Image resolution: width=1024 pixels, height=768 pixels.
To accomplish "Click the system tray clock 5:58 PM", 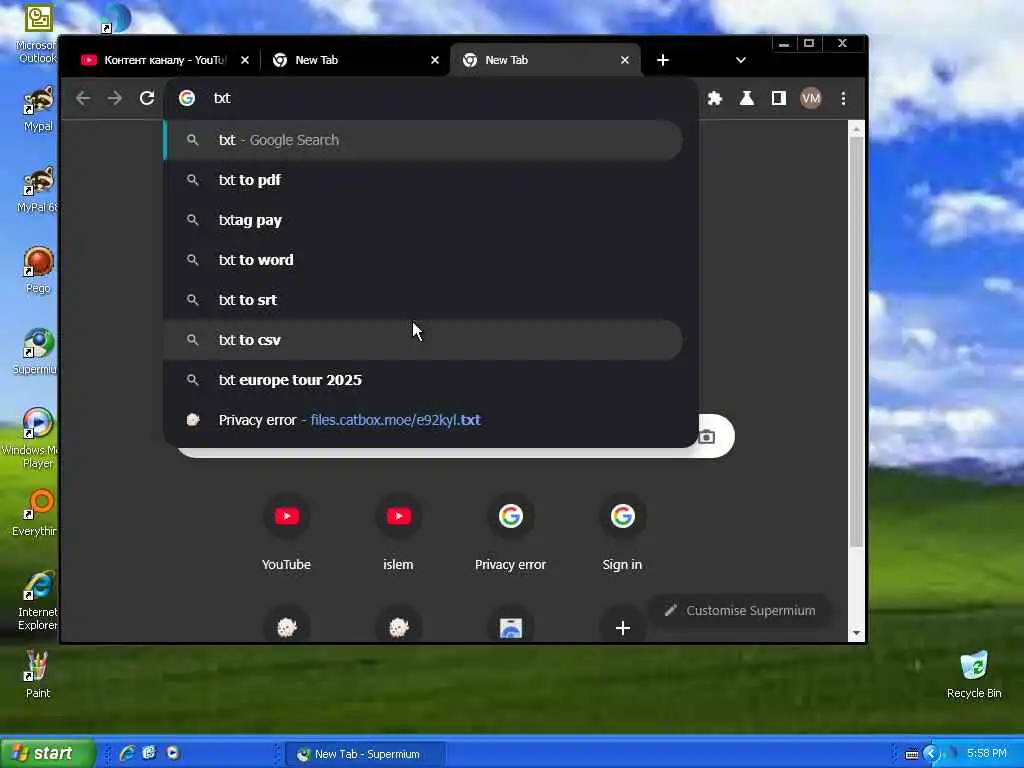I will tap(986, 754).
